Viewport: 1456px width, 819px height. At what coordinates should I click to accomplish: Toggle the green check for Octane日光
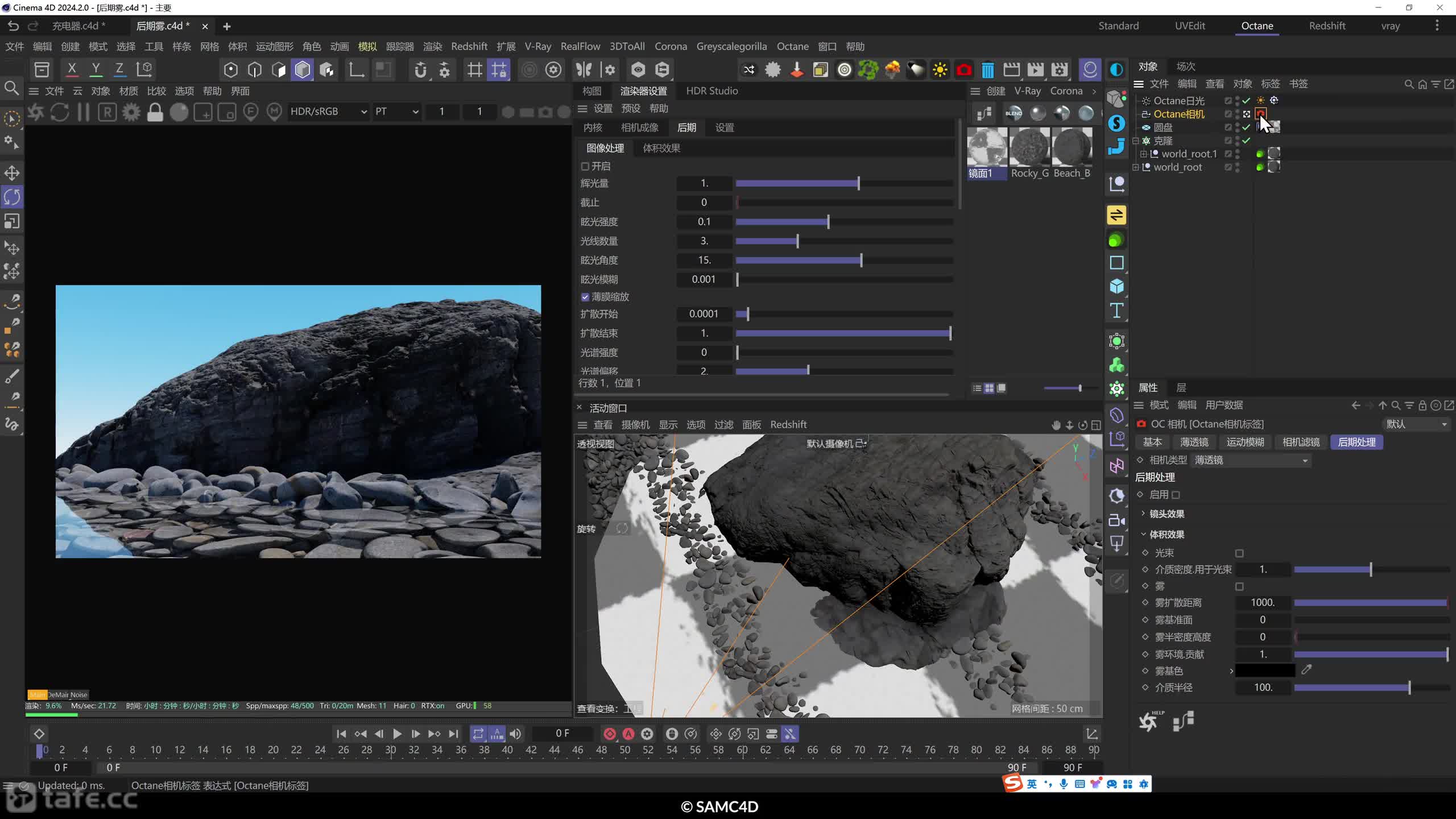click(x=1246, y=101)
